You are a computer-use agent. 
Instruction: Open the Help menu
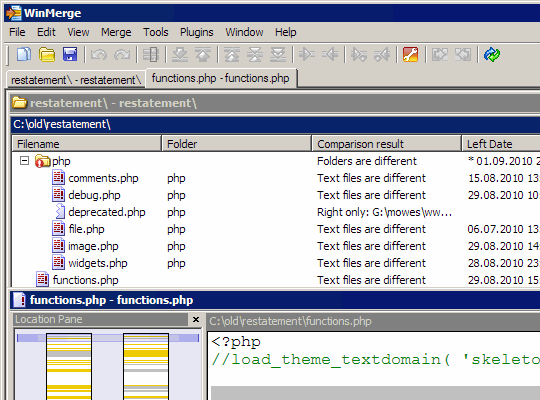click(x=285, y=32)
